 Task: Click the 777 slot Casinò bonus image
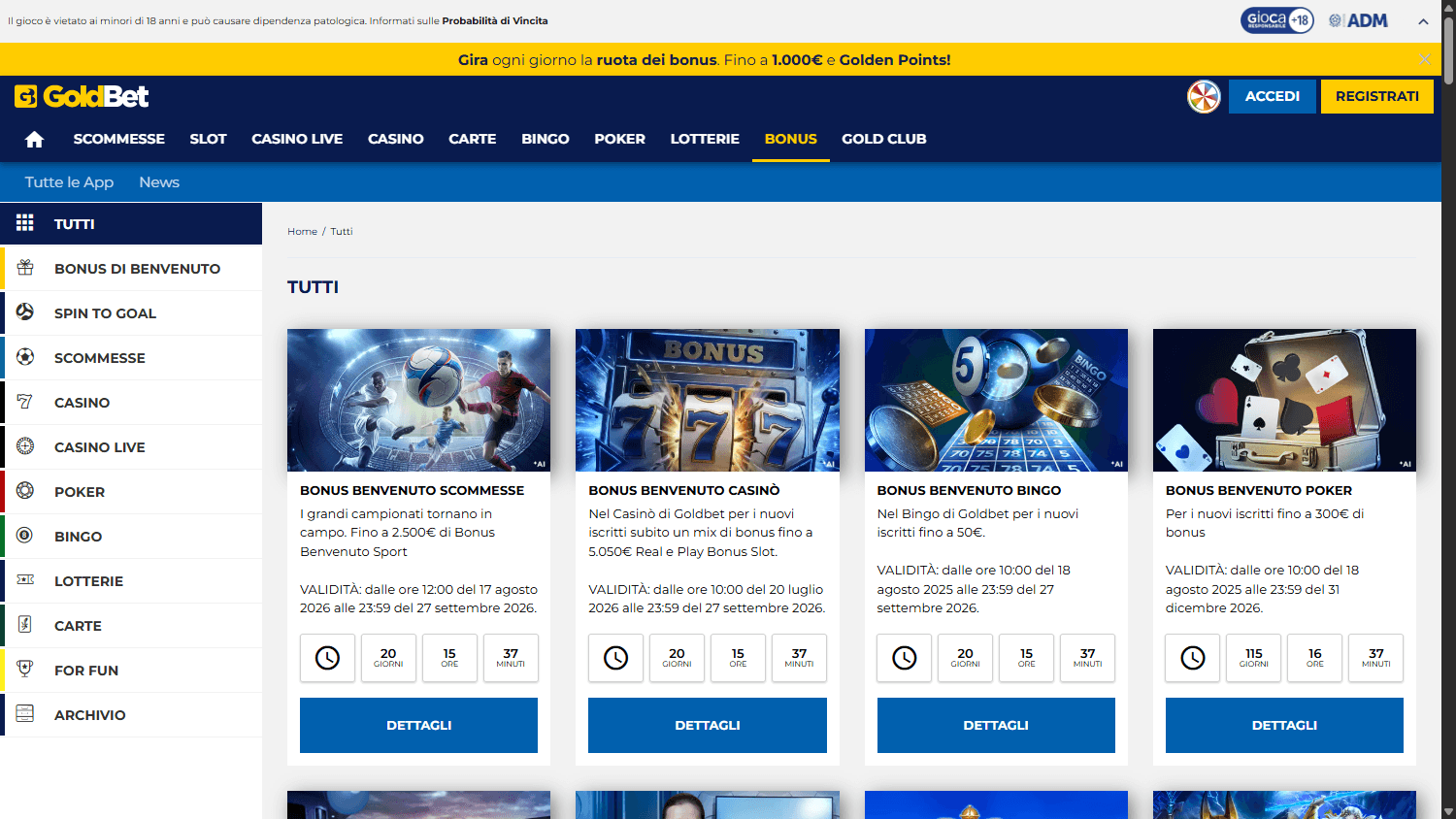(708, 400)
